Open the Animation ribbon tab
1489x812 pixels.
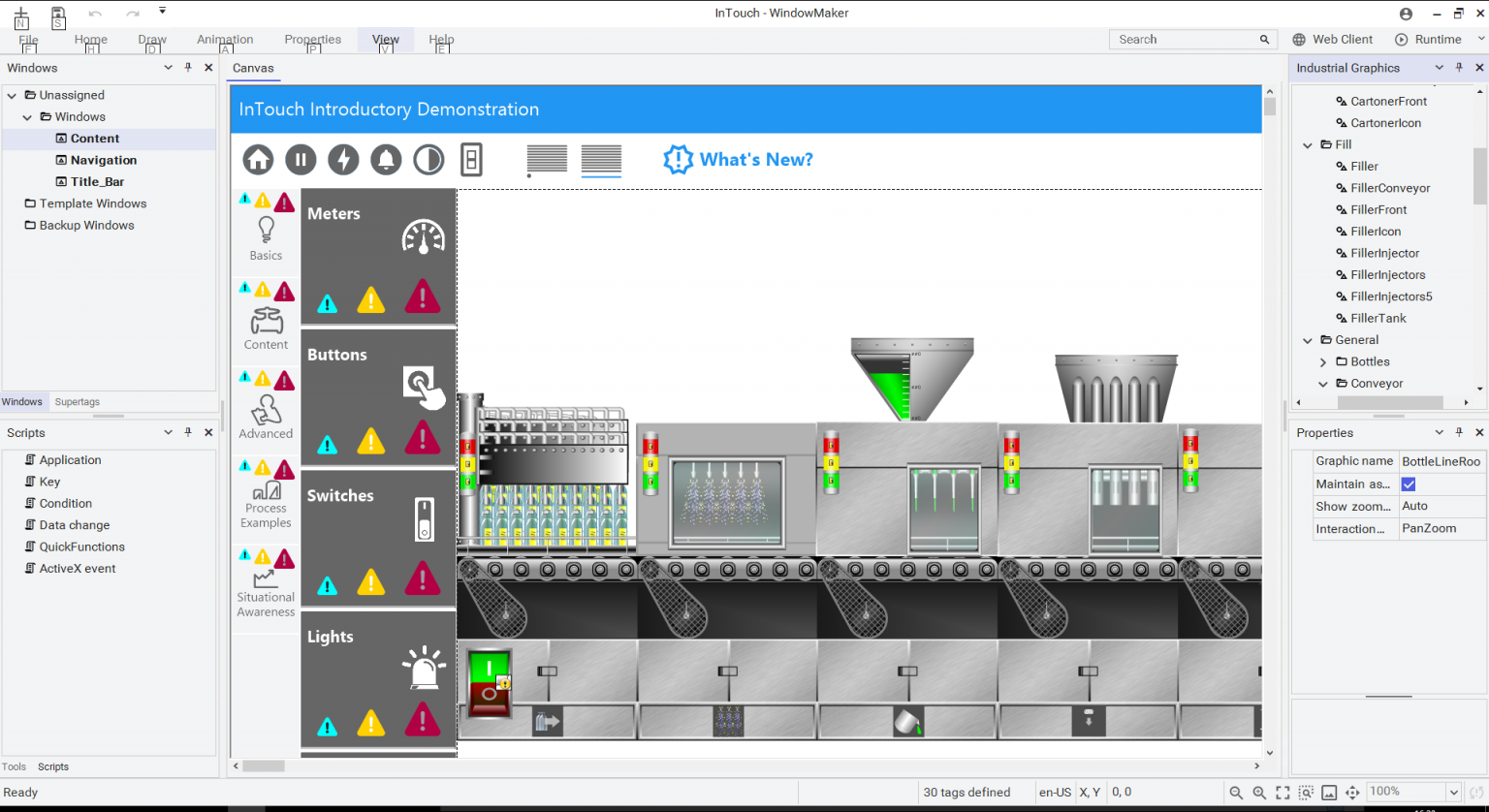tap(225, 40)
